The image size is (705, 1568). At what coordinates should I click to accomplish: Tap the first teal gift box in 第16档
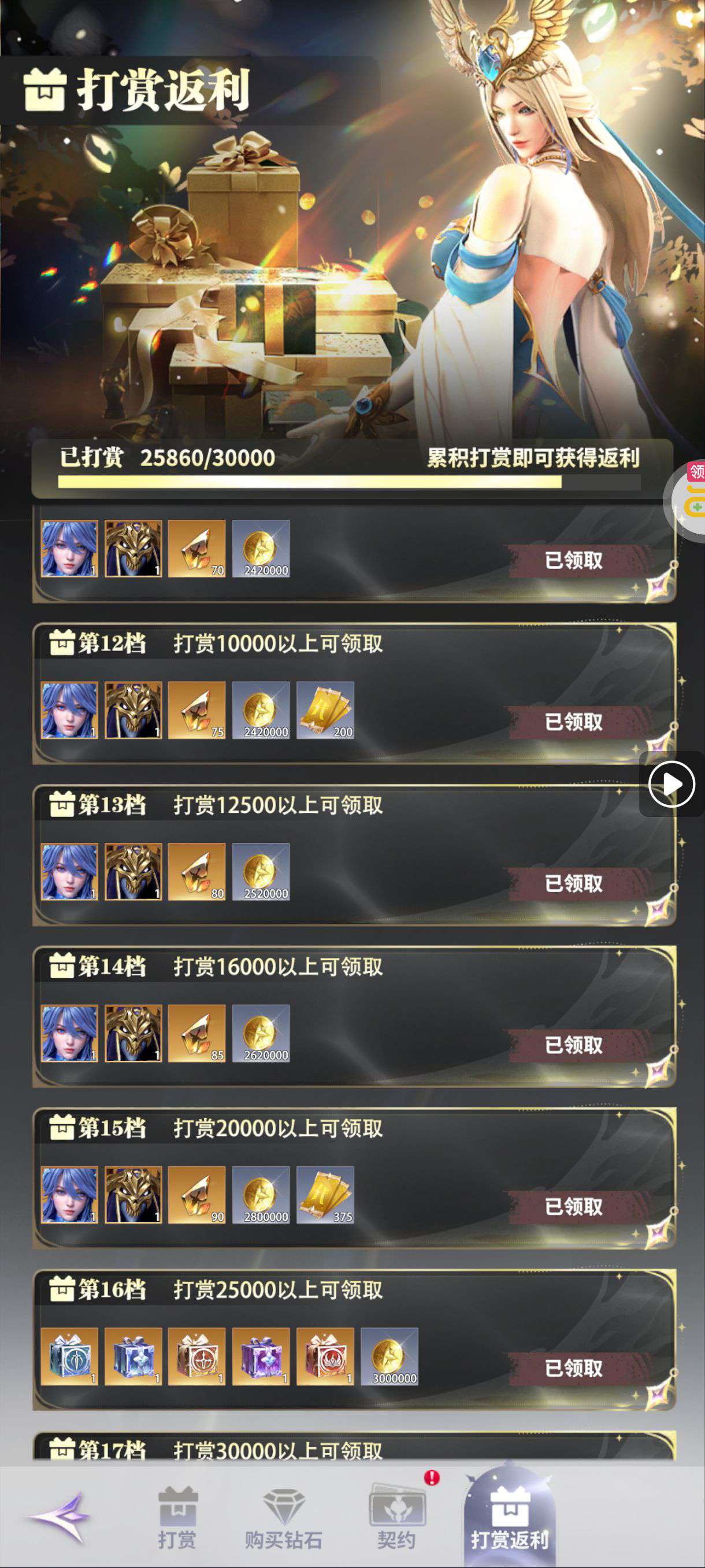(69, 1356)
